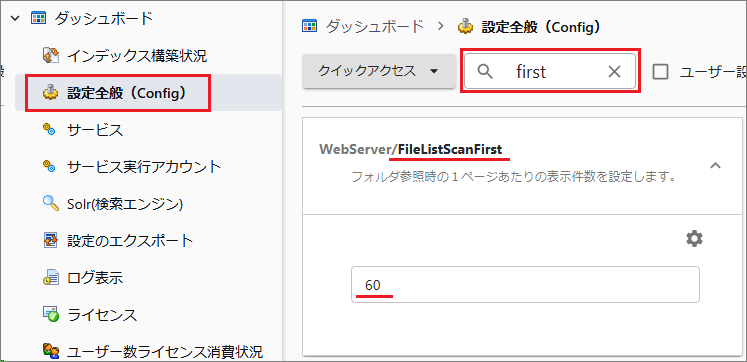
Task: Click the WebServer/FileListScanFirst title
Action: (411, 149)
